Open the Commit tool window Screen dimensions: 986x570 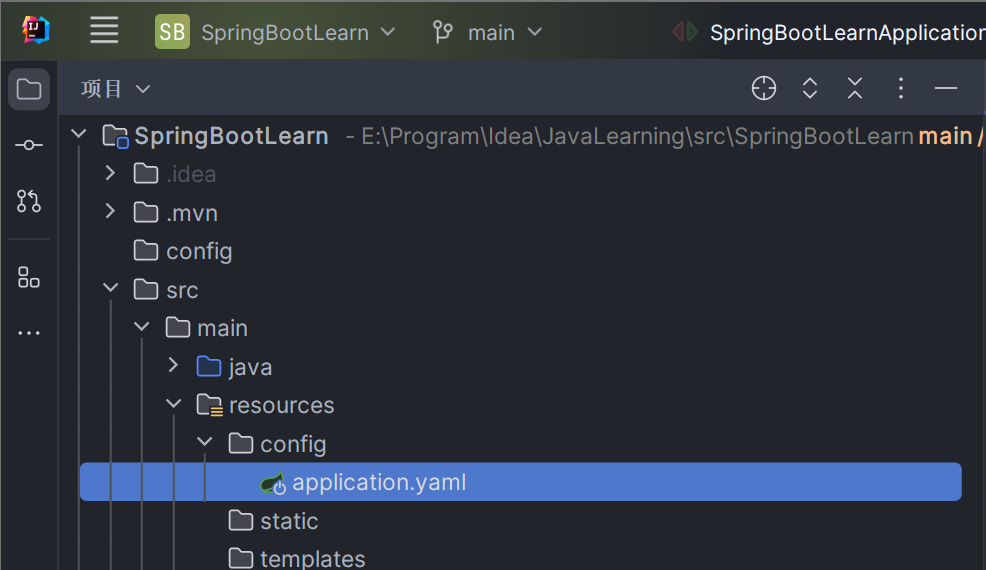click(29, 145)
